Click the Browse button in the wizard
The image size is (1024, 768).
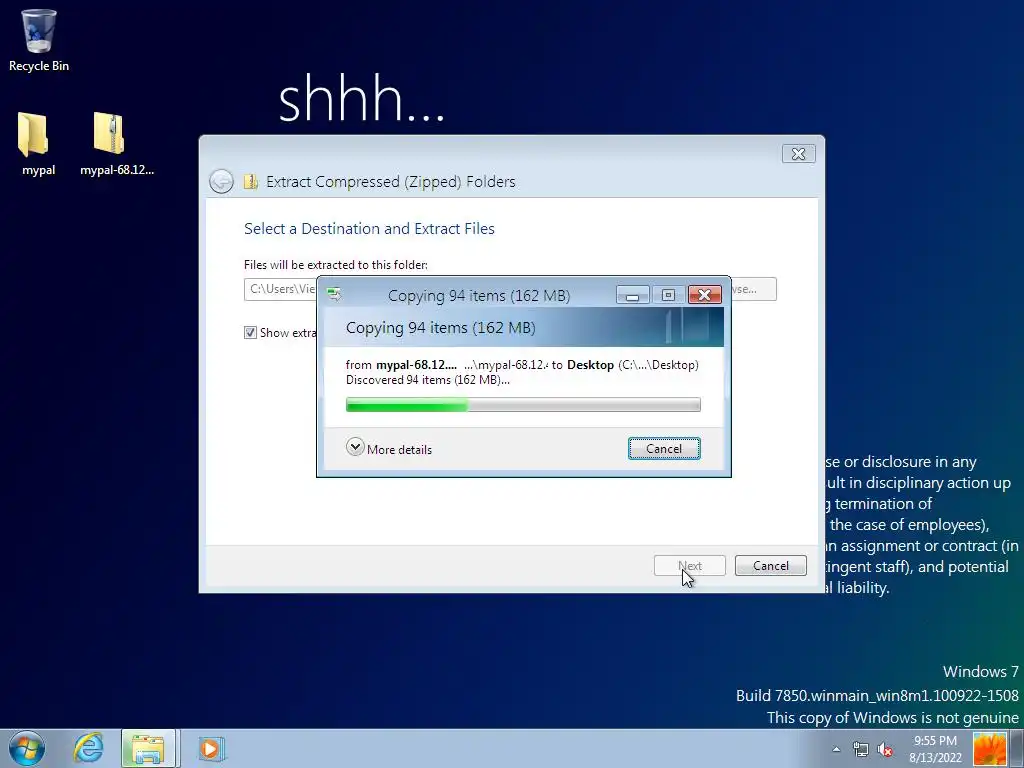(753, 289)
